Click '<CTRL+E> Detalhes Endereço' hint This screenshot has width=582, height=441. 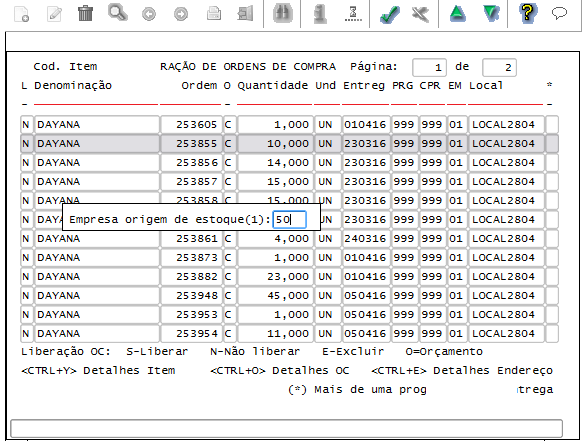(x=462, y=370)
